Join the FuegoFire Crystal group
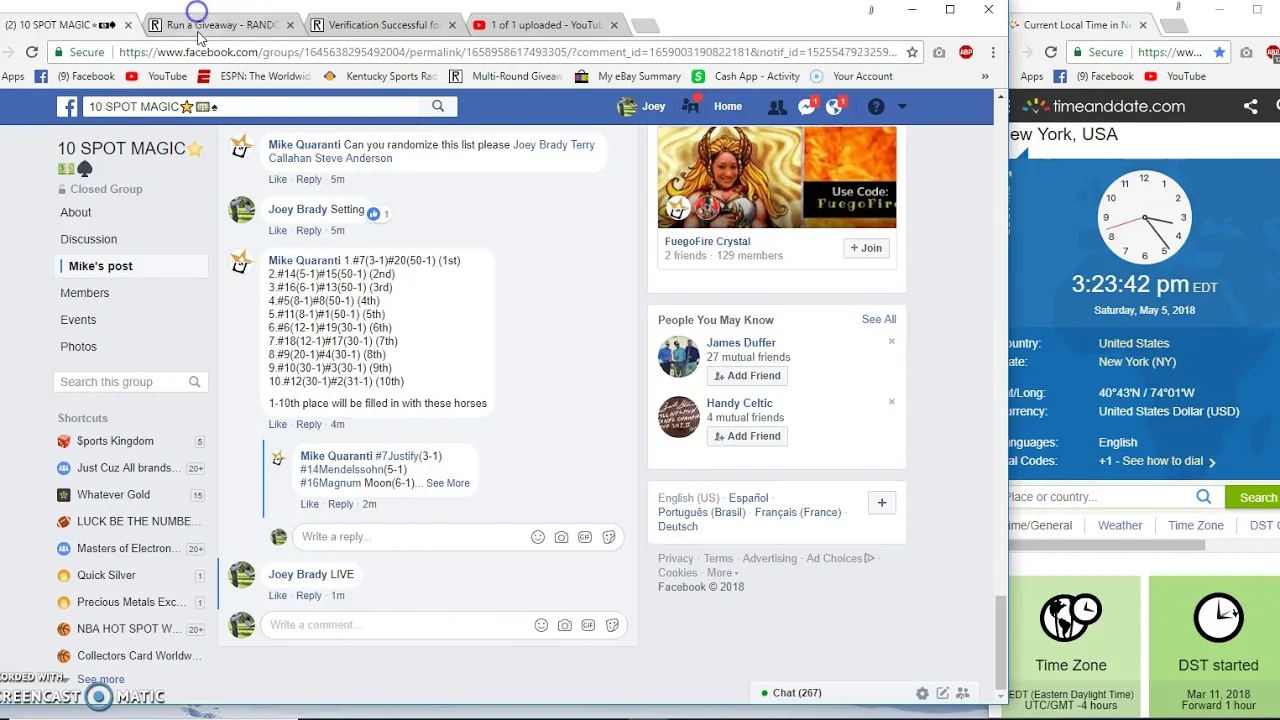 click(x=867, y=248)
